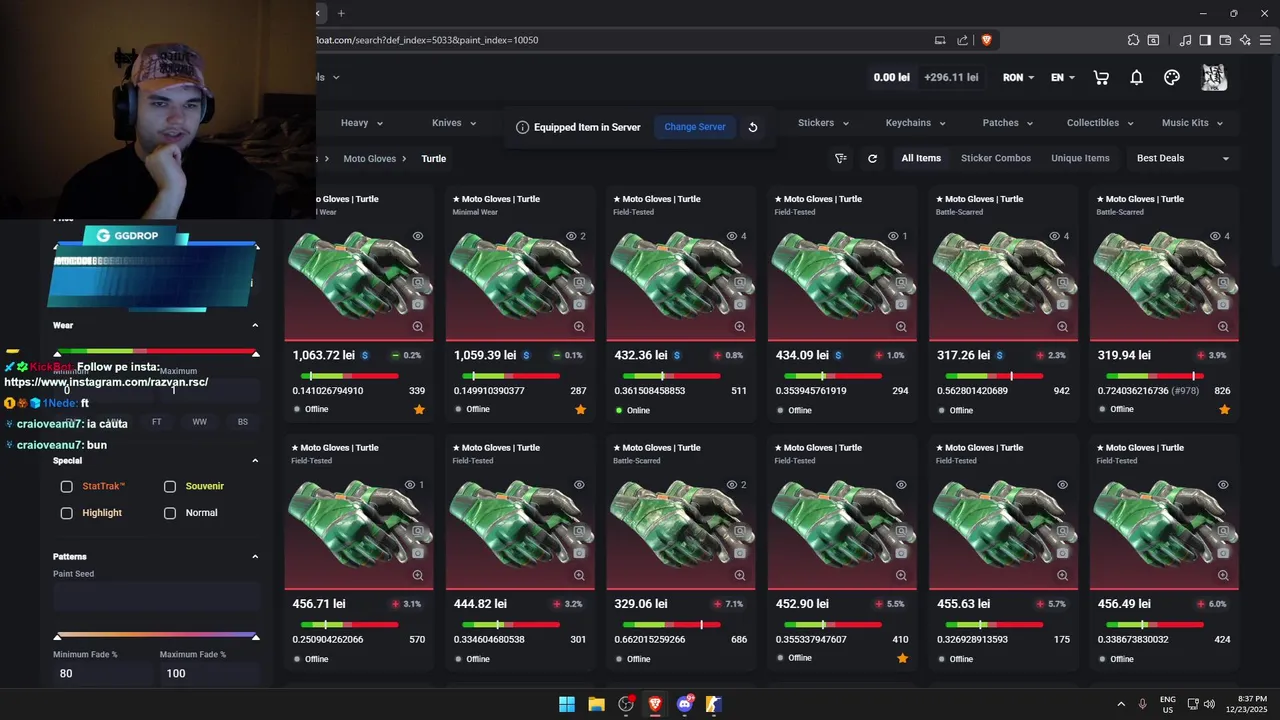Click the inspect icon on 455.63 lei card
The image size is (1280, 720).
[x=1062, y=532]
